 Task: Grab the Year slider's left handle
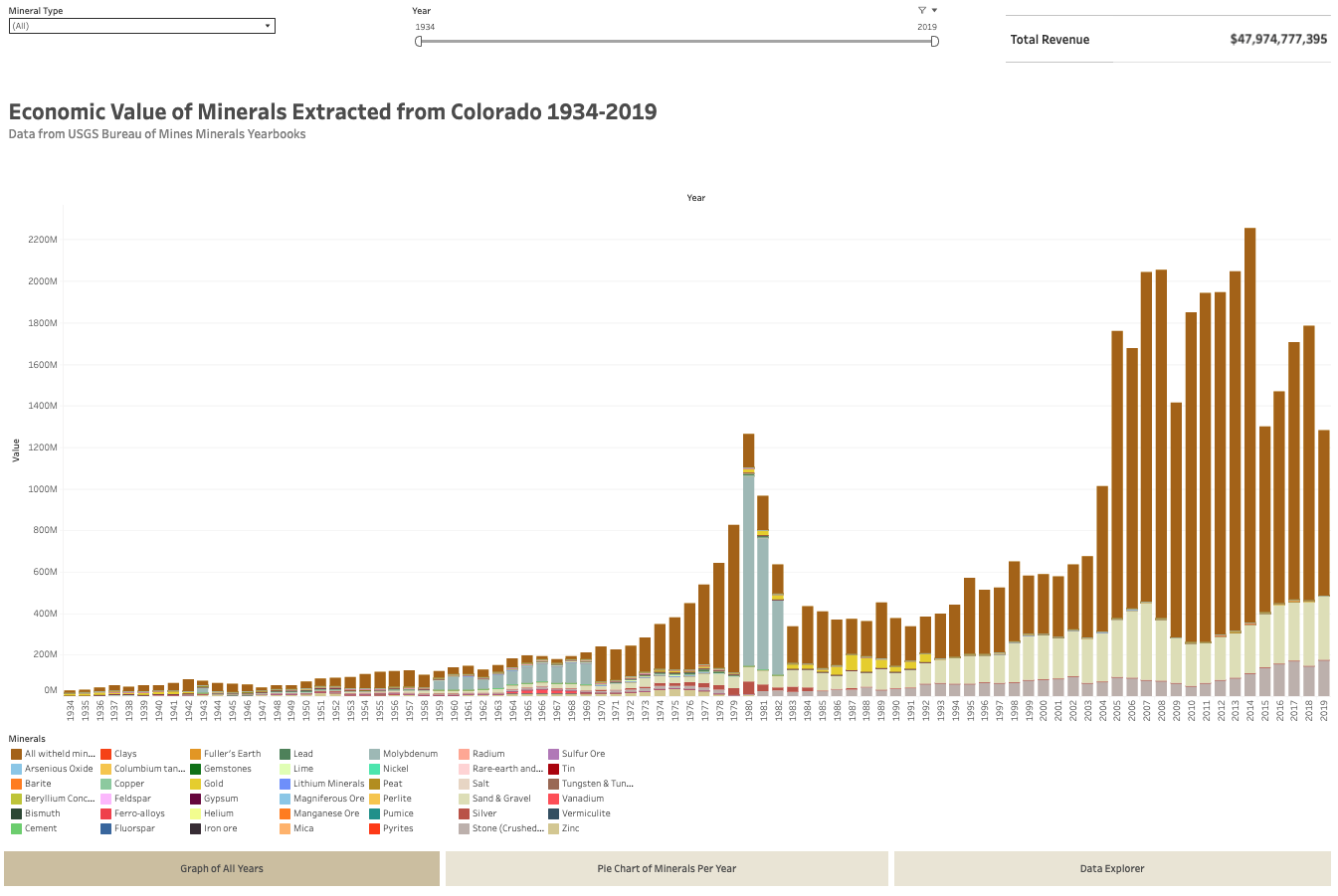(419, 42)
